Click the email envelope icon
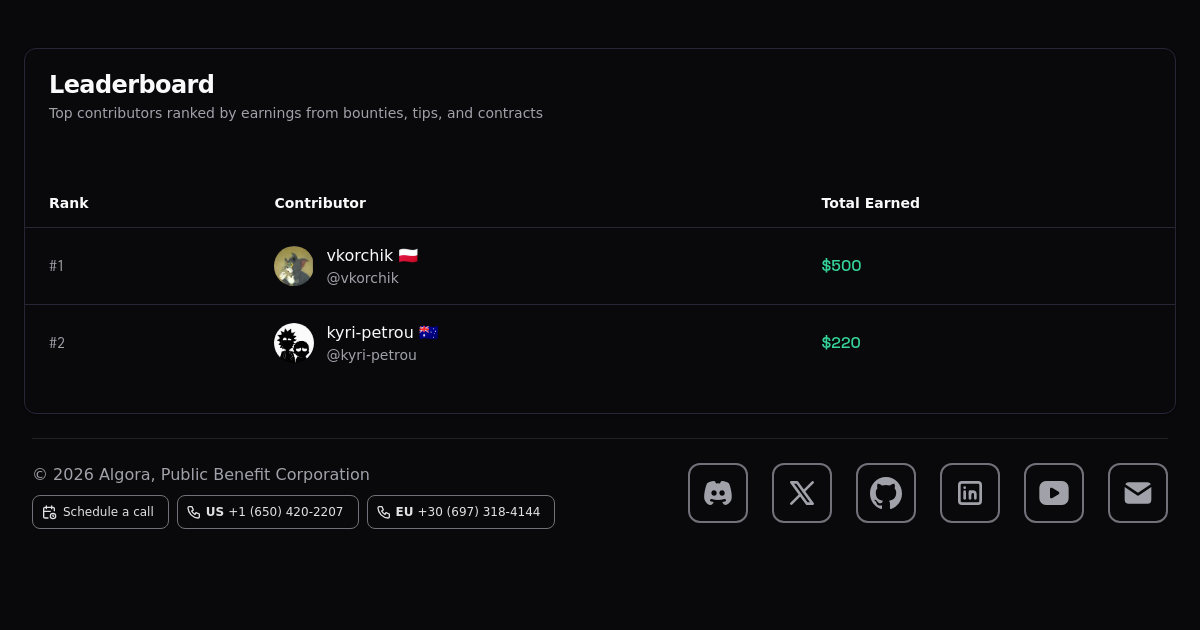The height and width of the screenshot is (630, 1200). 1138,493
